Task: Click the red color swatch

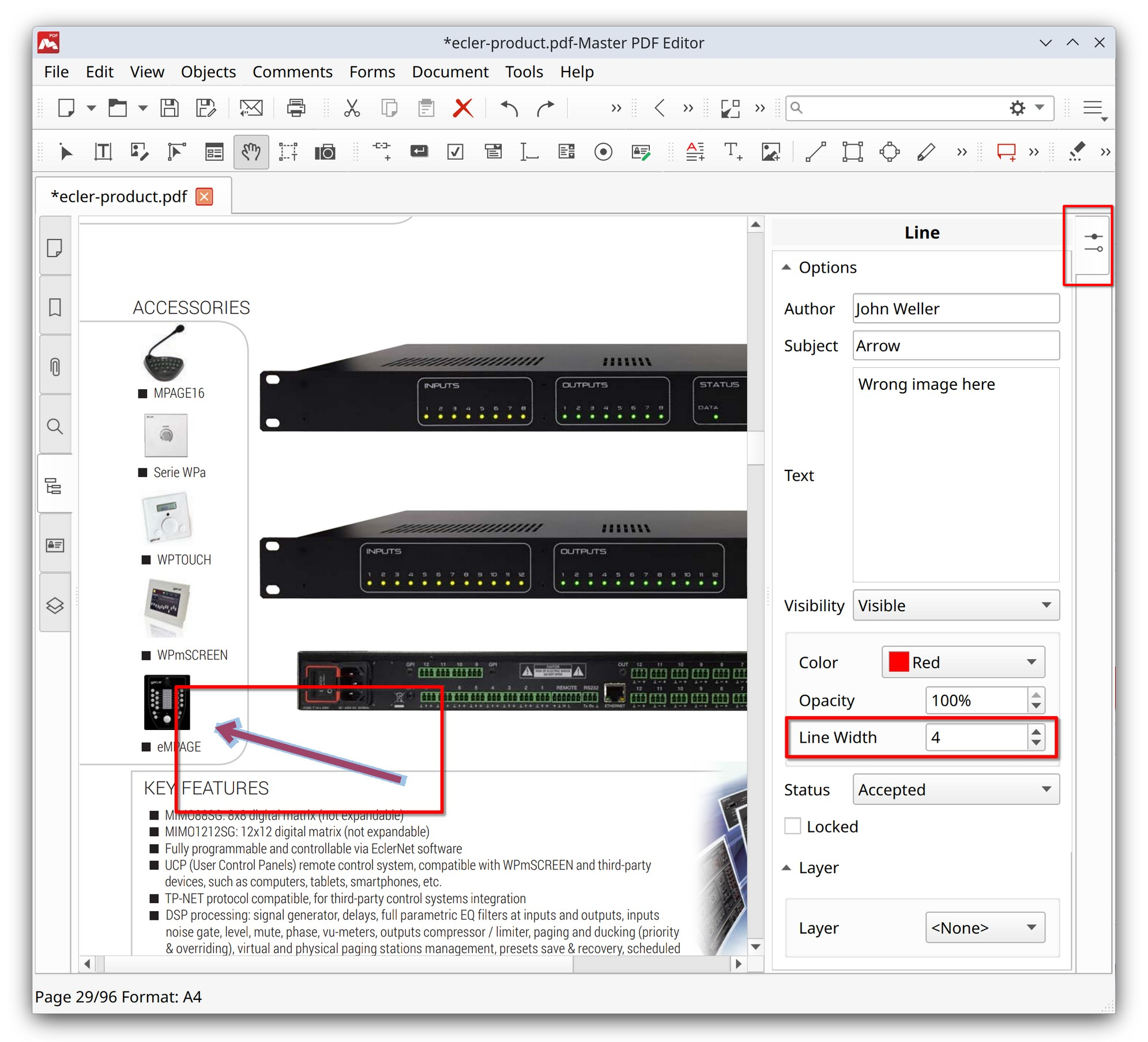Action: (898, 661)
